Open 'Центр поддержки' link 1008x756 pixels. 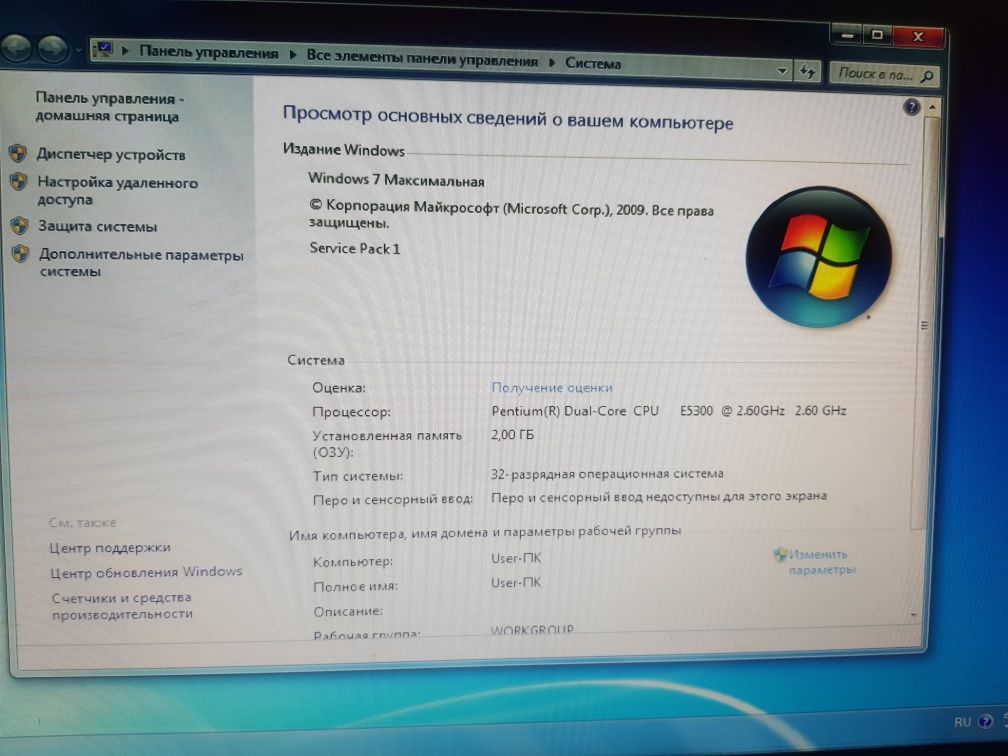pyautogui.click(x=110, y=548)
